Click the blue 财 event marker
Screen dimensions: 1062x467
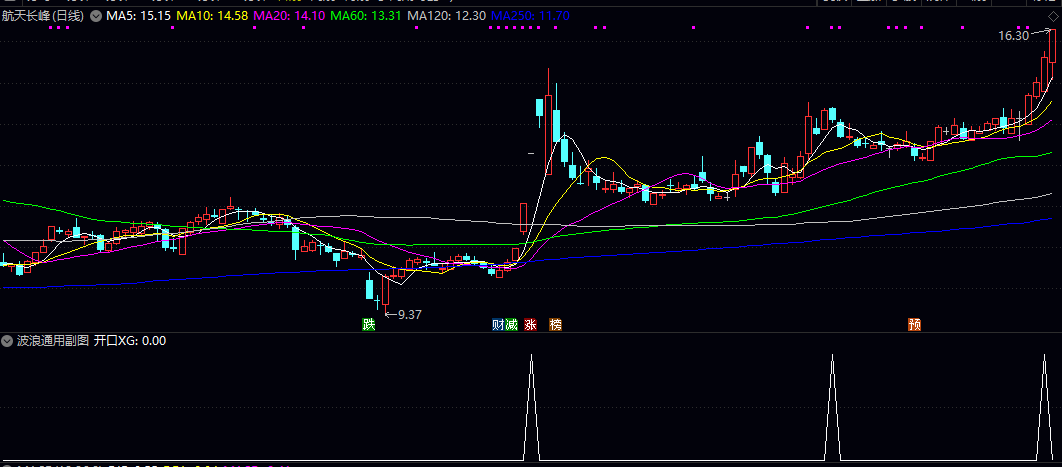(498, 324)
